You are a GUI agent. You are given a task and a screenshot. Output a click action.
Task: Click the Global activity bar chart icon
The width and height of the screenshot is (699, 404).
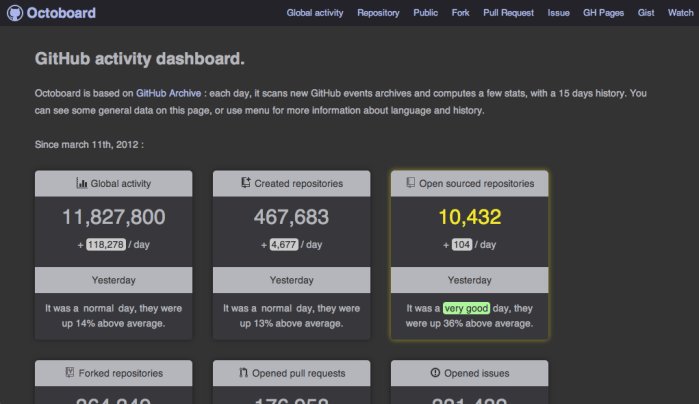click(82, 184)
